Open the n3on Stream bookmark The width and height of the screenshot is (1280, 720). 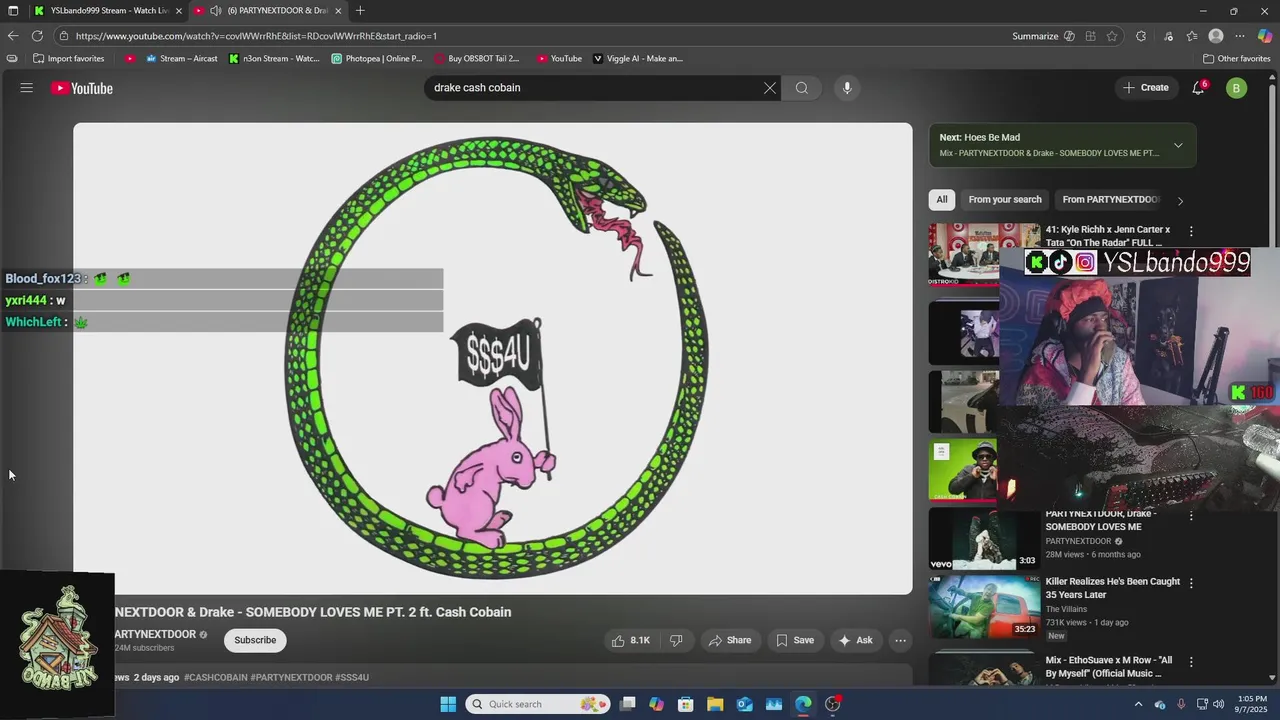(274, 59)
